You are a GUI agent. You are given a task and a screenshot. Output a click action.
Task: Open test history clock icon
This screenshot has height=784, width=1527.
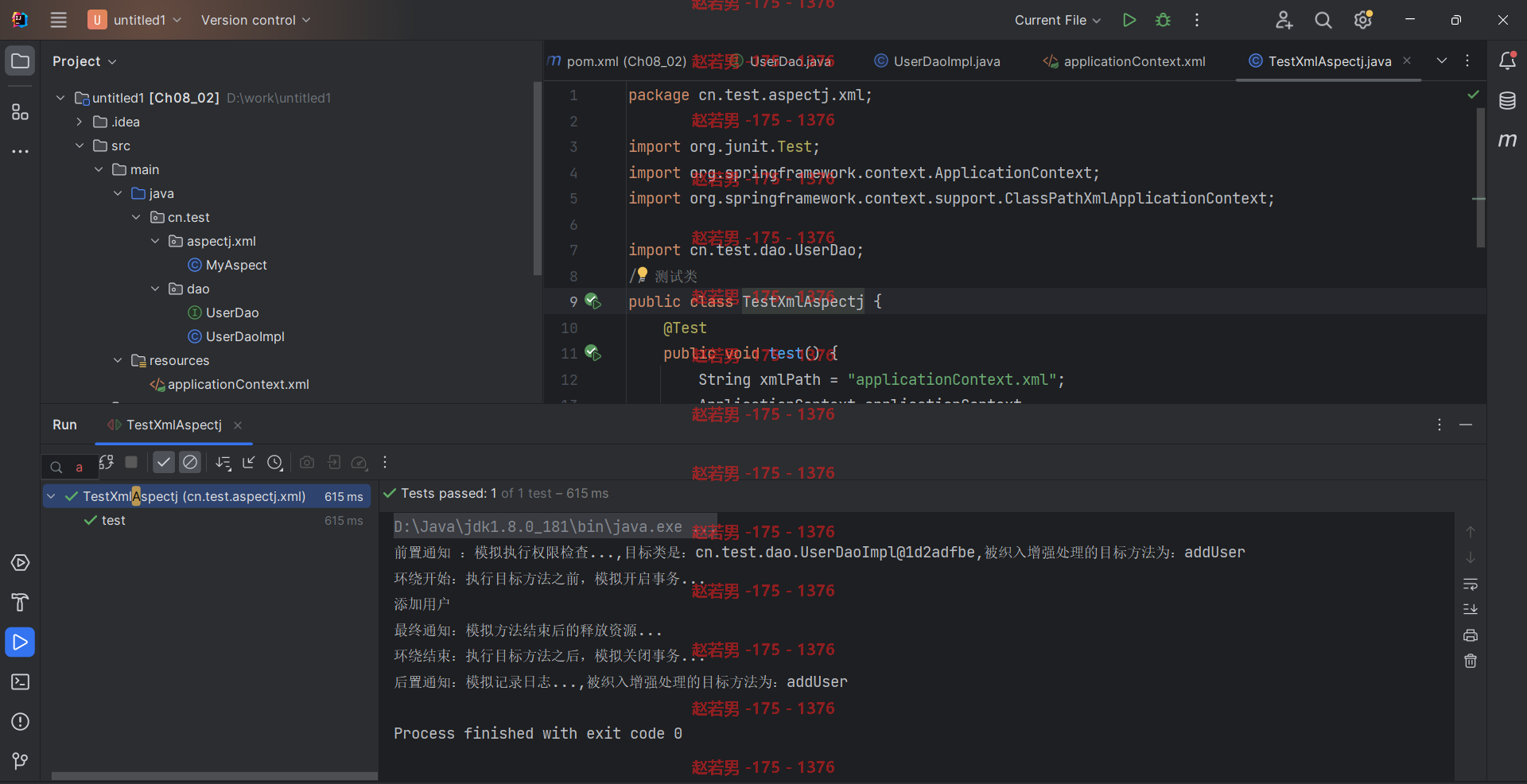[x=274, y=463]
